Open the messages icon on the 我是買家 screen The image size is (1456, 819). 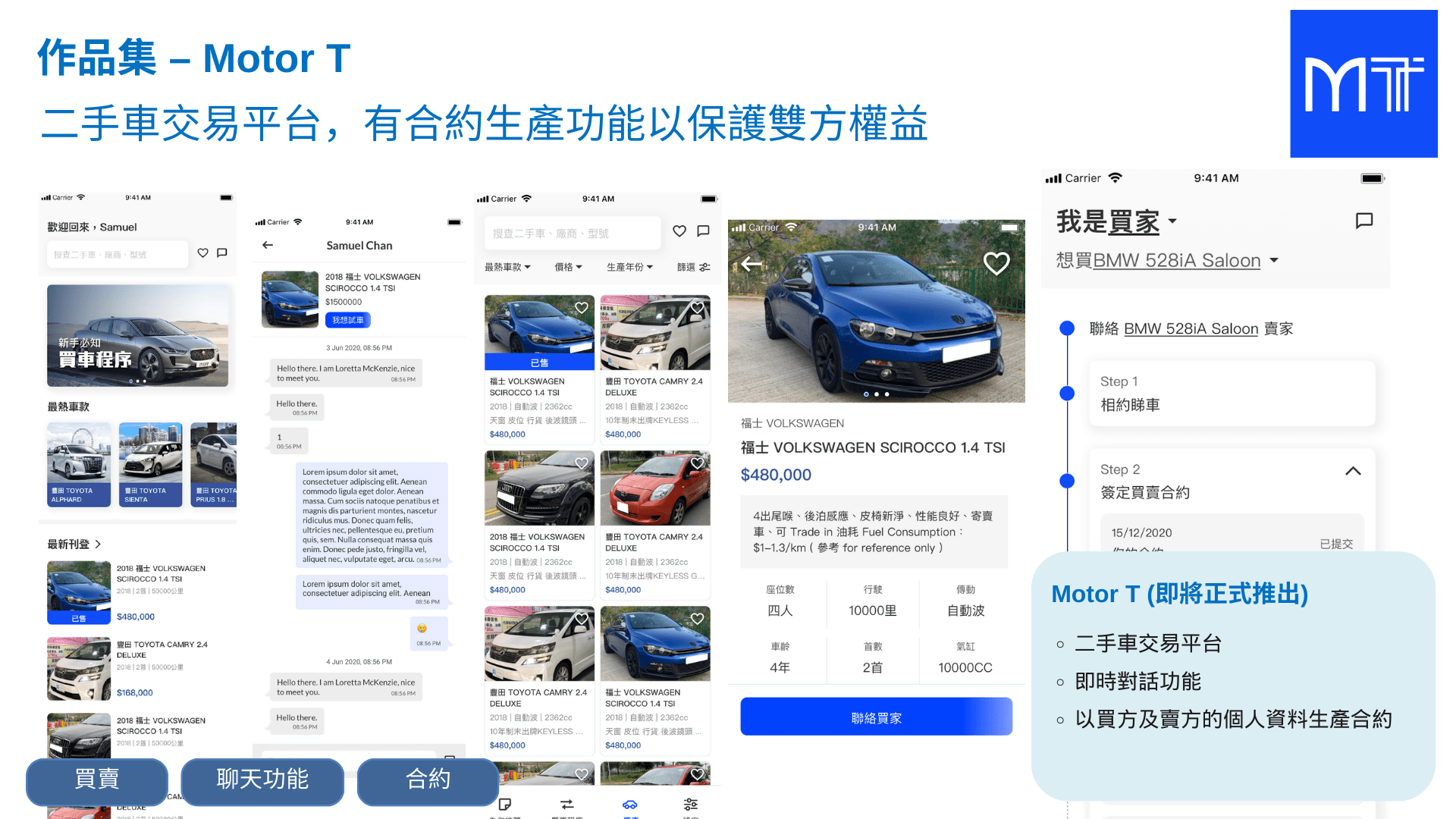(1363, 221)
